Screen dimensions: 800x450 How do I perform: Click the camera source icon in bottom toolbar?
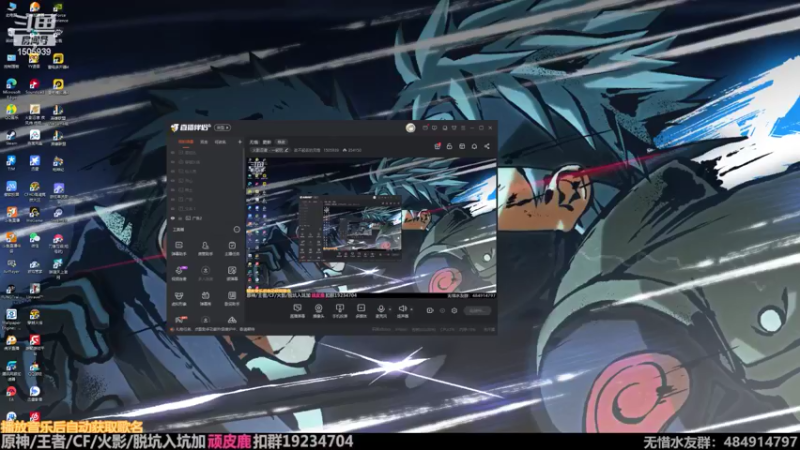pyautogui.click(x=318, y=308)
